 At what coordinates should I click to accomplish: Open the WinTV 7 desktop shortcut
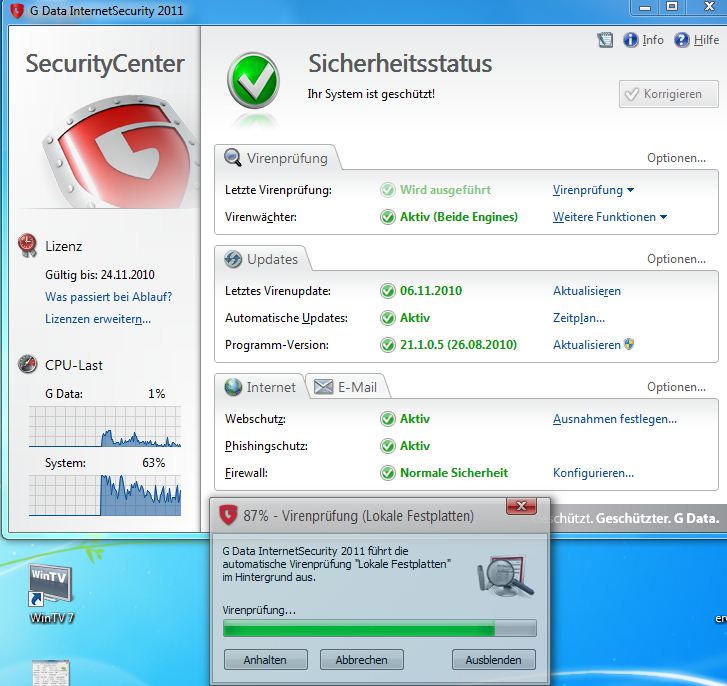point(51,593)
